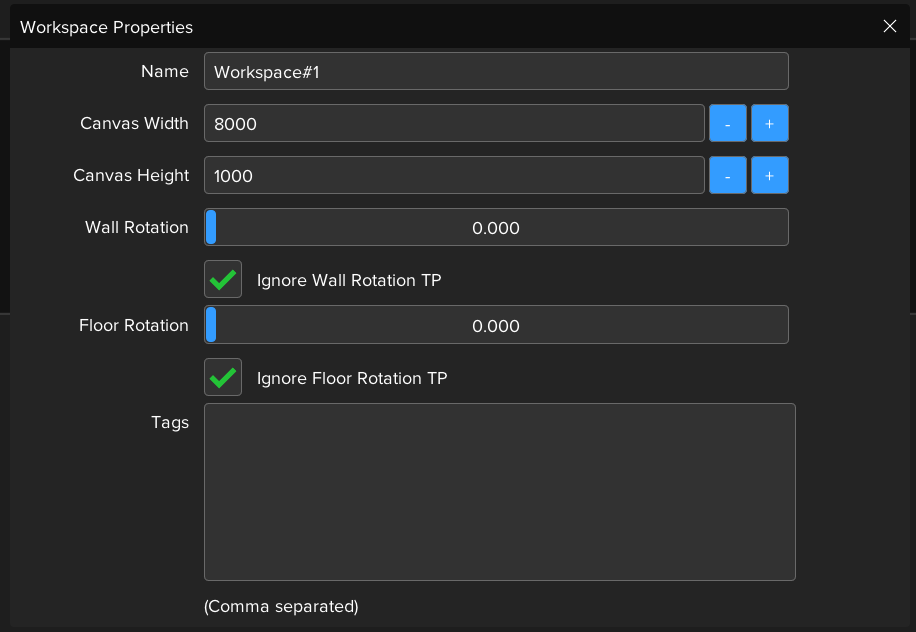Click the "Ignore Wall Rotation TP" label text

tap(349, 280)
